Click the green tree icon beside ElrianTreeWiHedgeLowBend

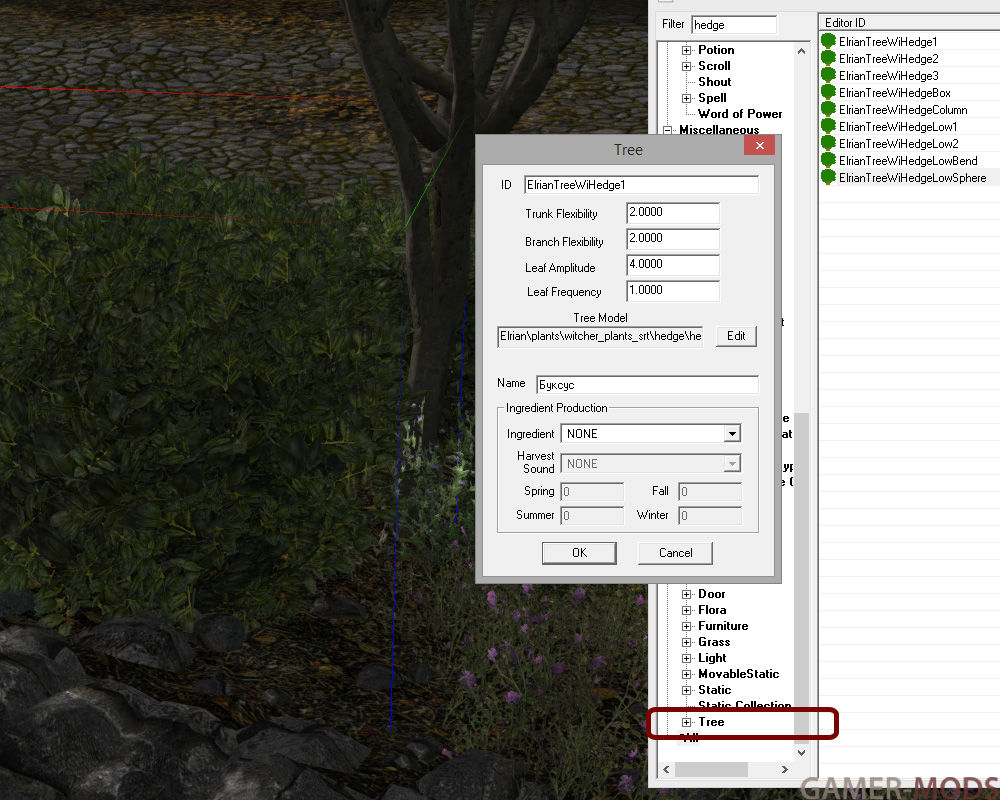pyautogui.click(x=828, y=160)
